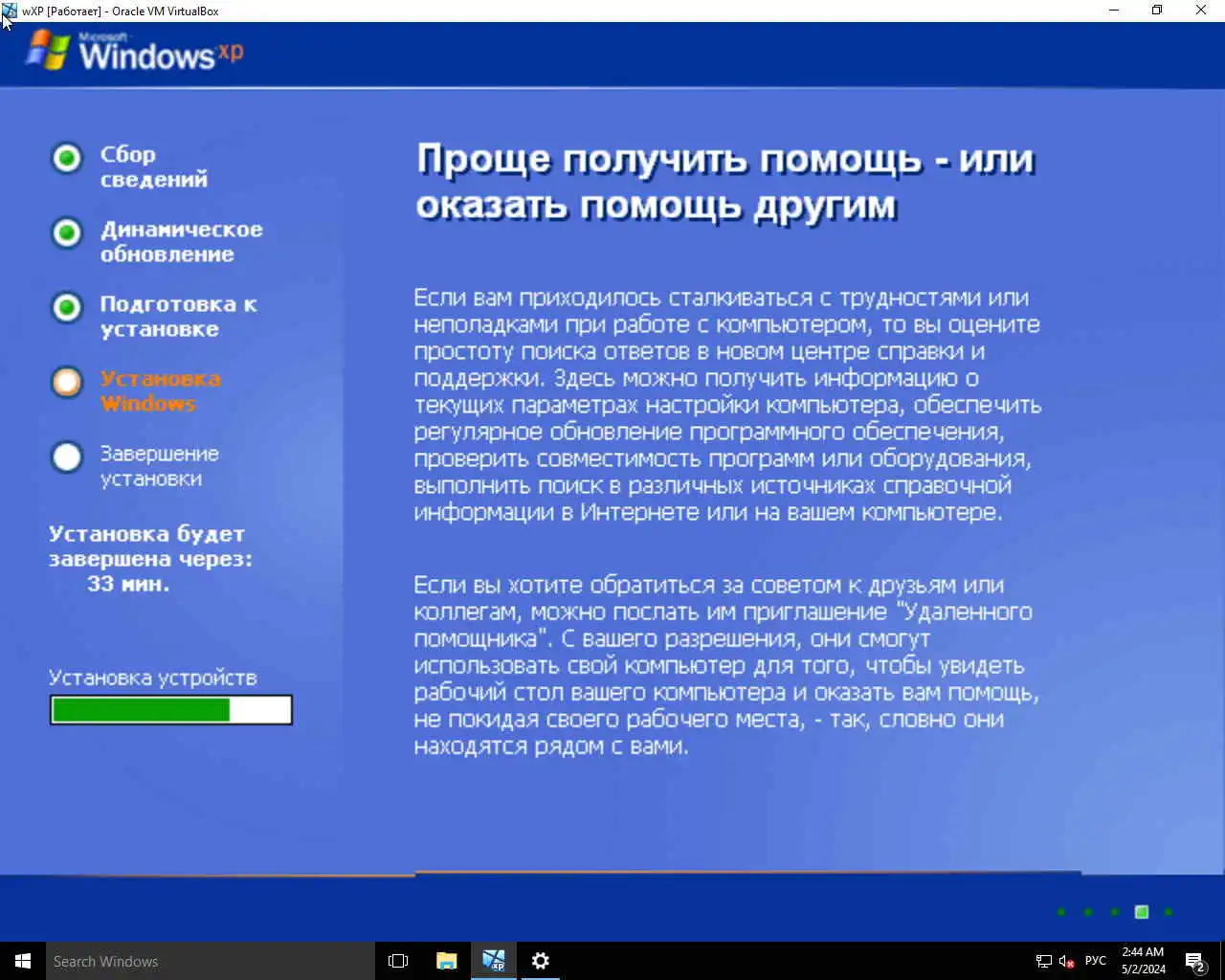The height and width of the screenshot is (980, 1225).
Task: Click the green device installation progress bar
Action: pyautogui.click(x=170, y=709)
